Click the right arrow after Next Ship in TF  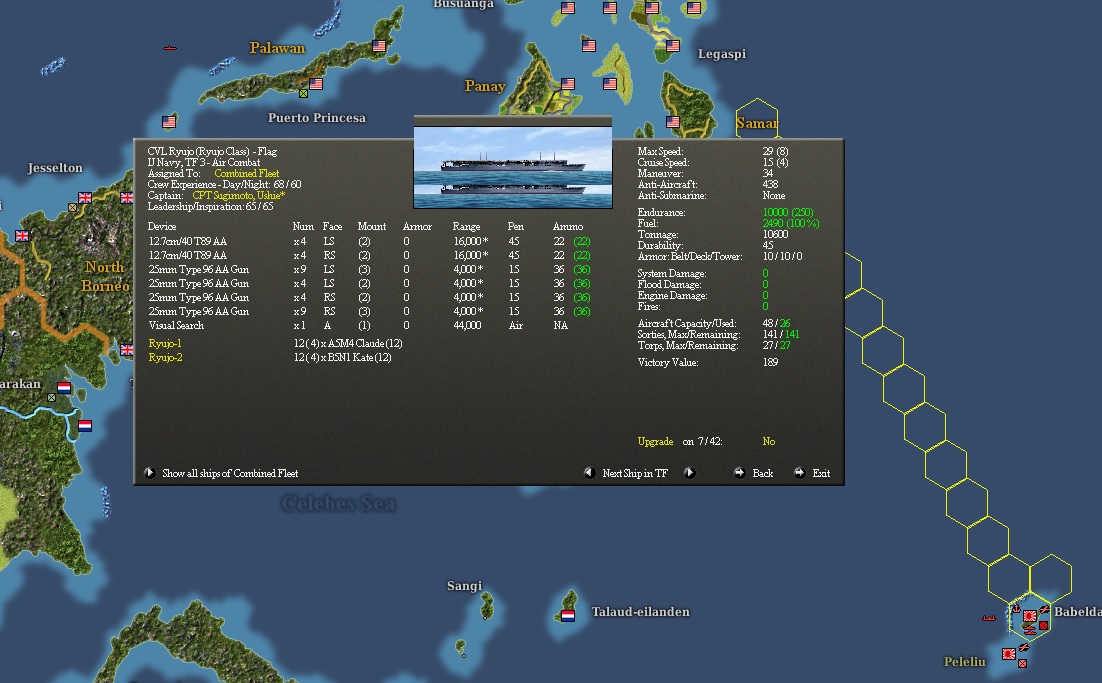pos(689,473)
